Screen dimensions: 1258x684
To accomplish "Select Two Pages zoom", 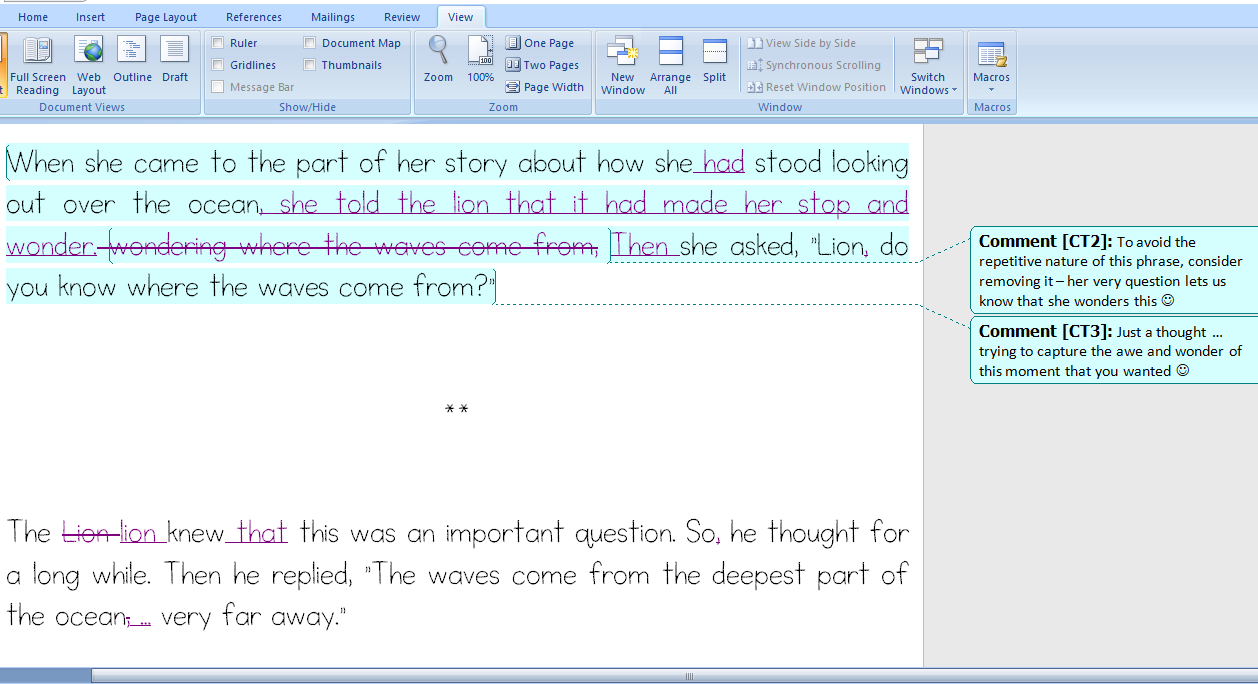I will pyautogui.click(x=542, y=65).
